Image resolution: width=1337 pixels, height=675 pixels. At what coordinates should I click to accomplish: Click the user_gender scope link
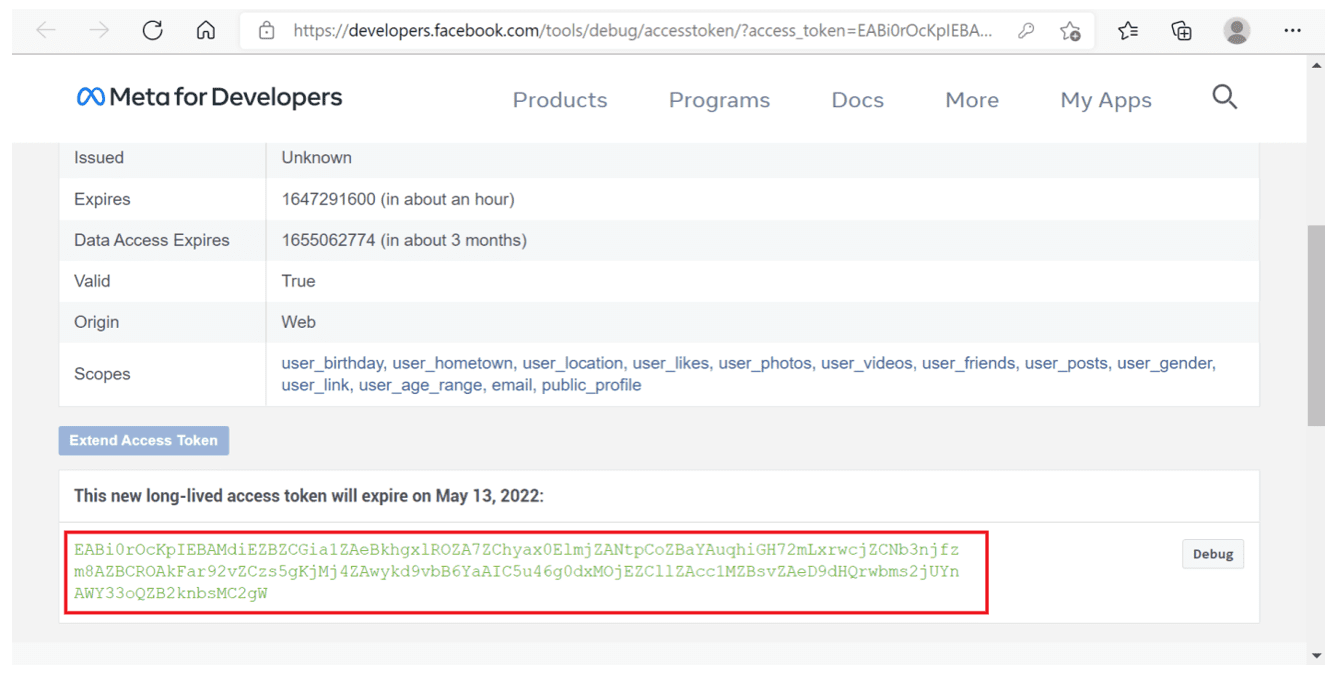click(1164, 363)
